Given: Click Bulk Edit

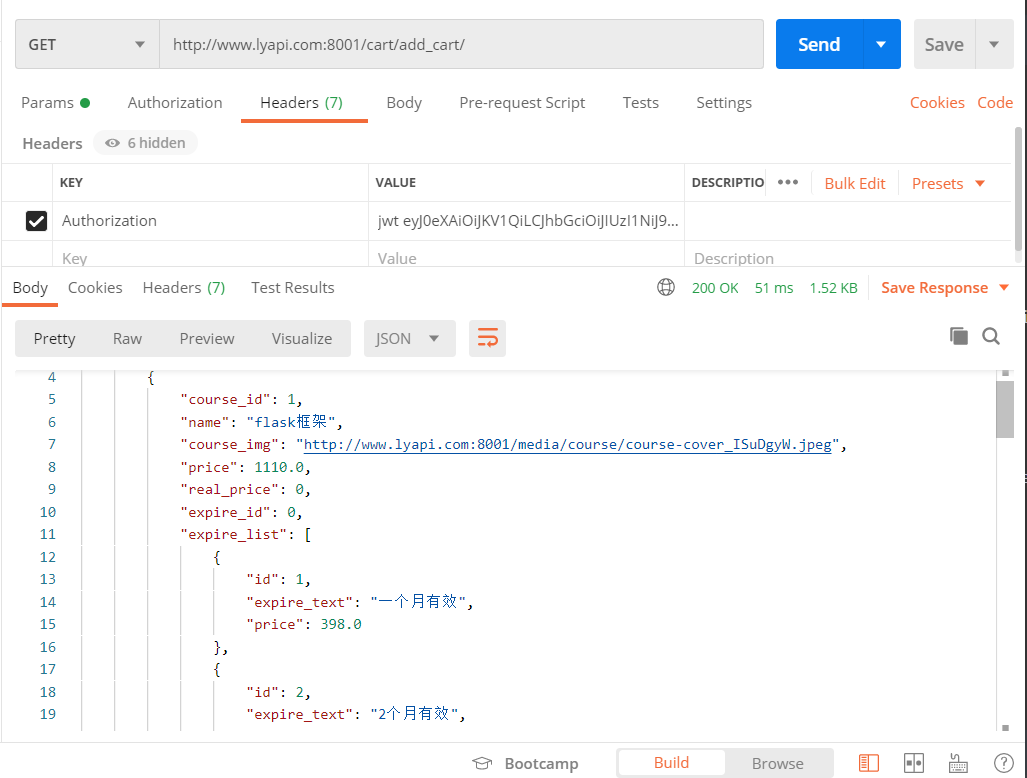Looking at the screenshot, I should coord(855,183).
